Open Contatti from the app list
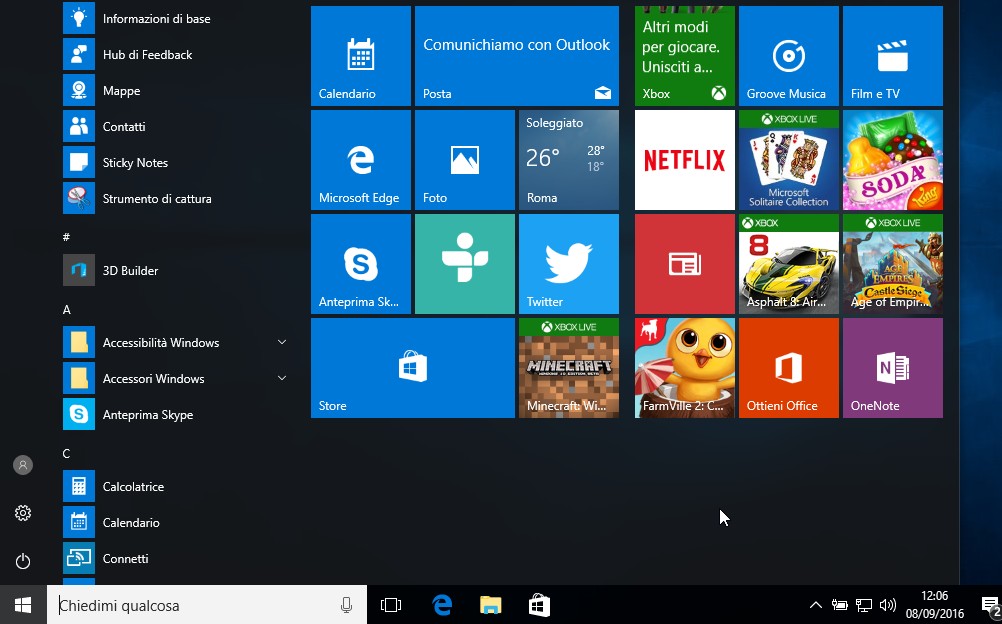The image size is (1002, 624). [x=177, y=127]
